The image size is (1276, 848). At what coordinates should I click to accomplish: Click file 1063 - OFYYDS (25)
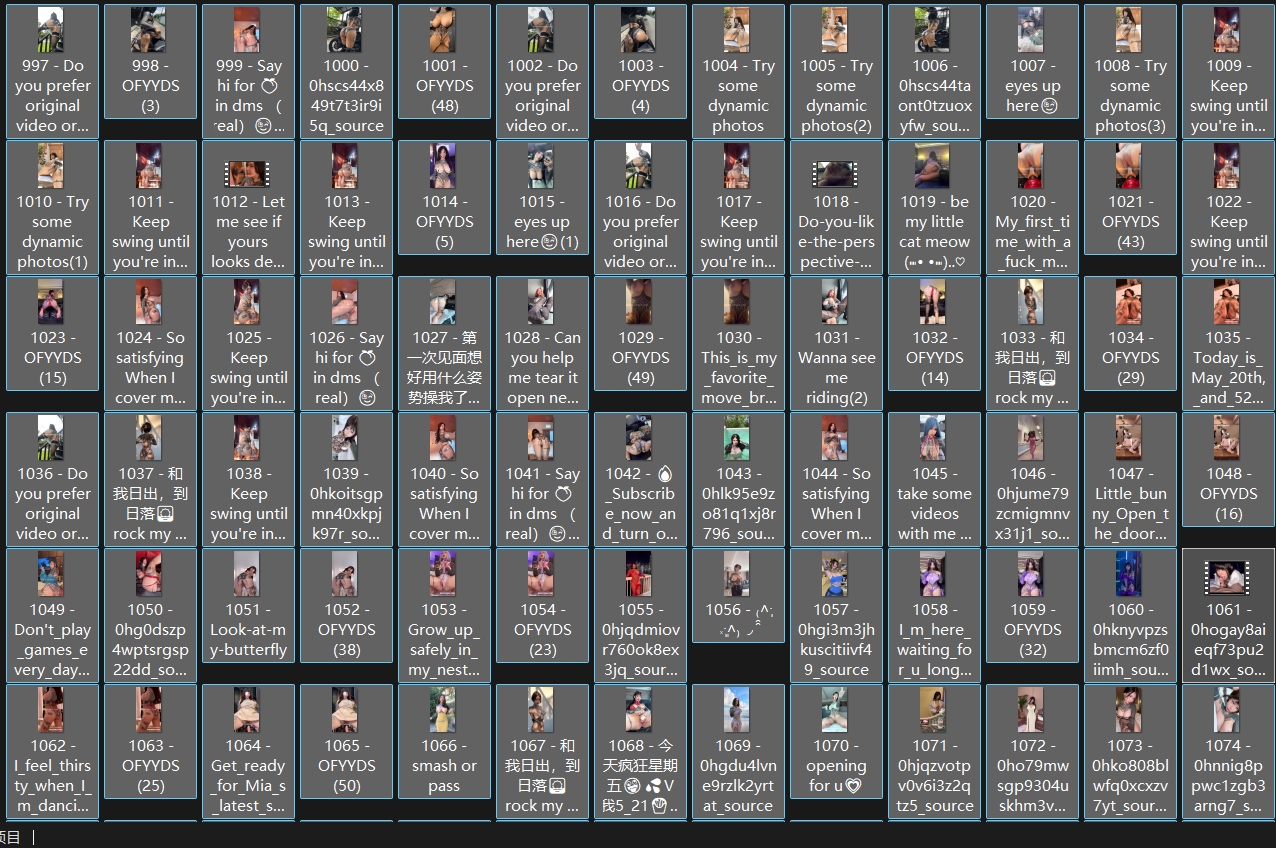coord(150,750)
